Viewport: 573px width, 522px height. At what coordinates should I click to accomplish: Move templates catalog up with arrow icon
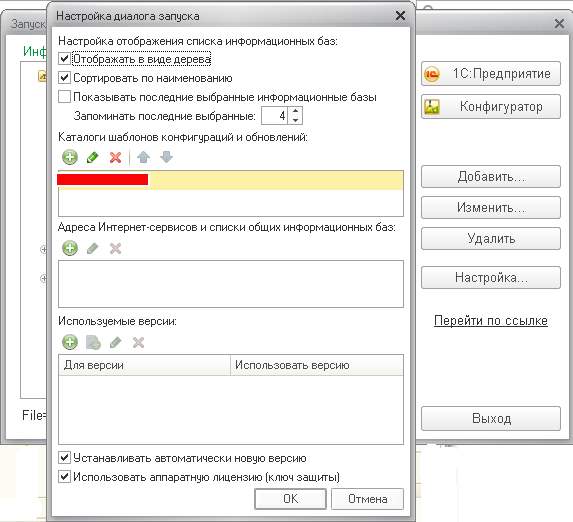coord(144,158)
